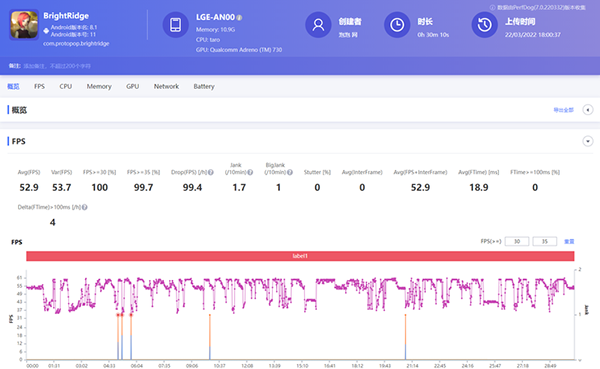
Task: Click the FPS threshold 30 input
Action: (x=517, y=242)
